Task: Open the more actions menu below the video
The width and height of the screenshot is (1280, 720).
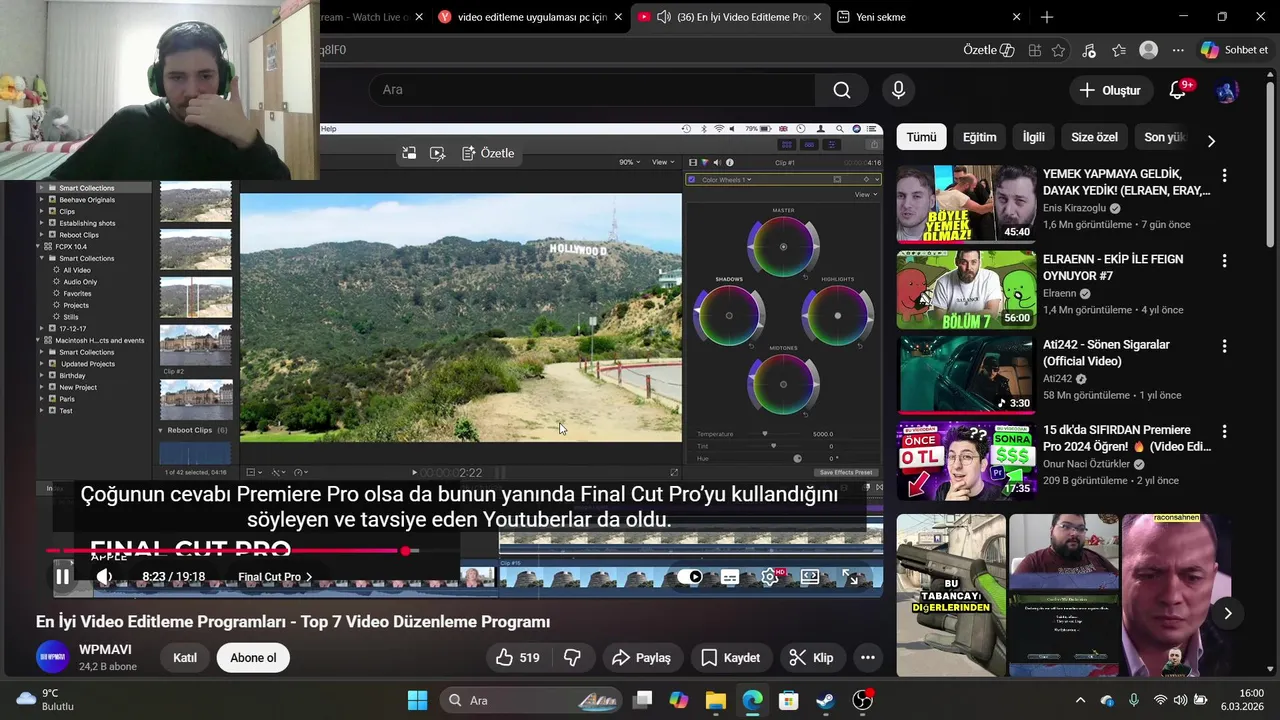Action: (x=868, y=657)
